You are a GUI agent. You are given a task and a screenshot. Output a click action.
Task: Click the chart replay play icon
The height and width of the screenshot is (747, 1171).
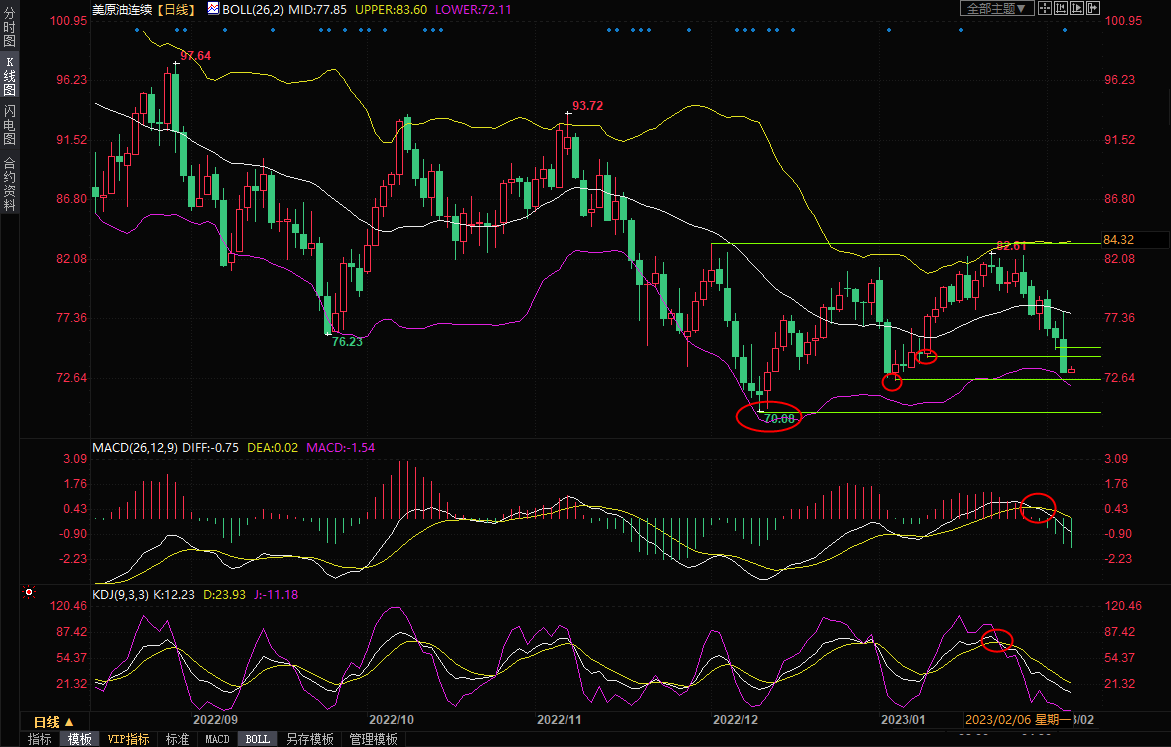click(1076, 8)
